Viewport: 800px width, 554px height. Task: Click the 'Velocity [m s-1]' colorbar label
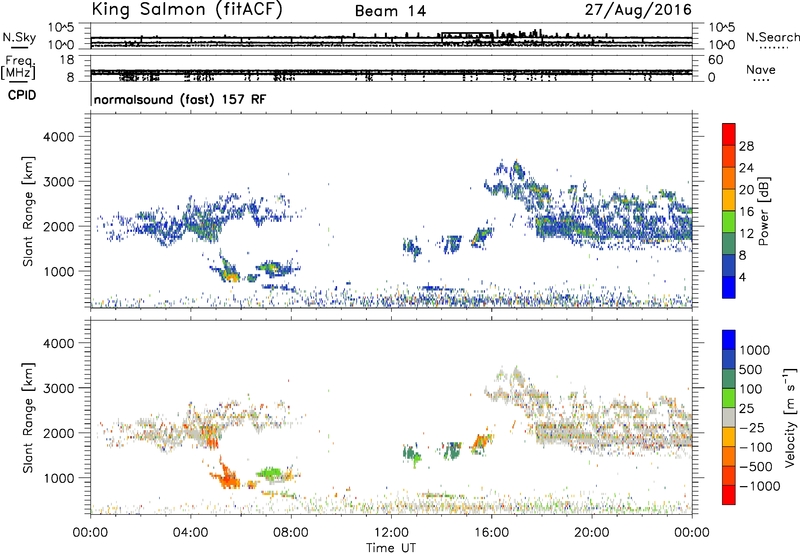pyautogui.click(x=790, y=417)
